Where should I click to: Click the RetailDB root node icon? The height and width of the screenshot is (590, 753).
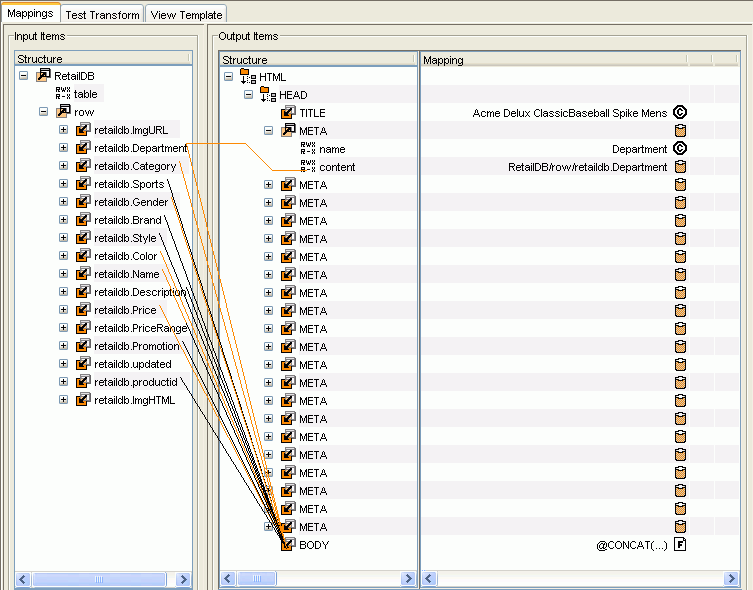43,76
